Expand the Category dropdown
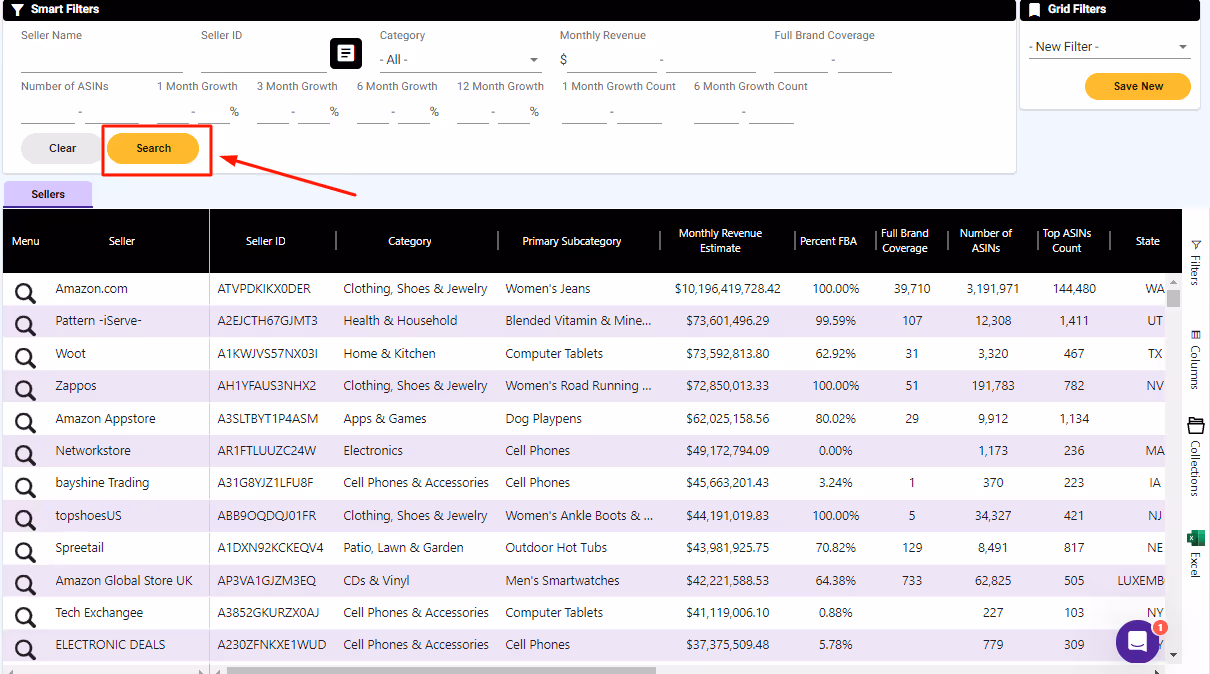 click(461, 60)
